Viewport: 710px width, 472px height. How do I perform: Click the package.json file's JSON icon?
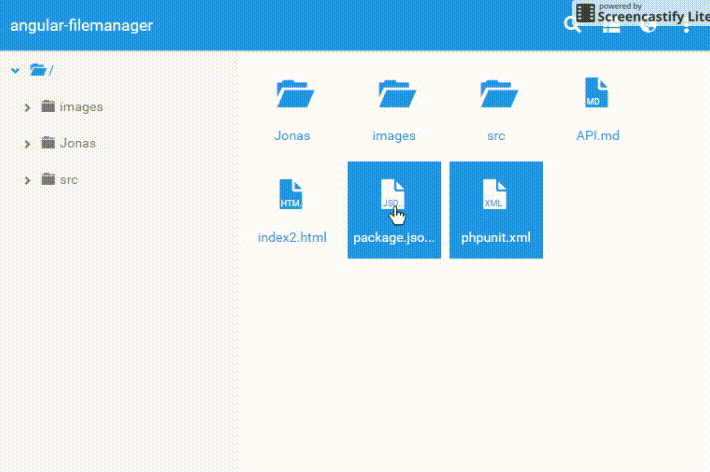(393, 194)
